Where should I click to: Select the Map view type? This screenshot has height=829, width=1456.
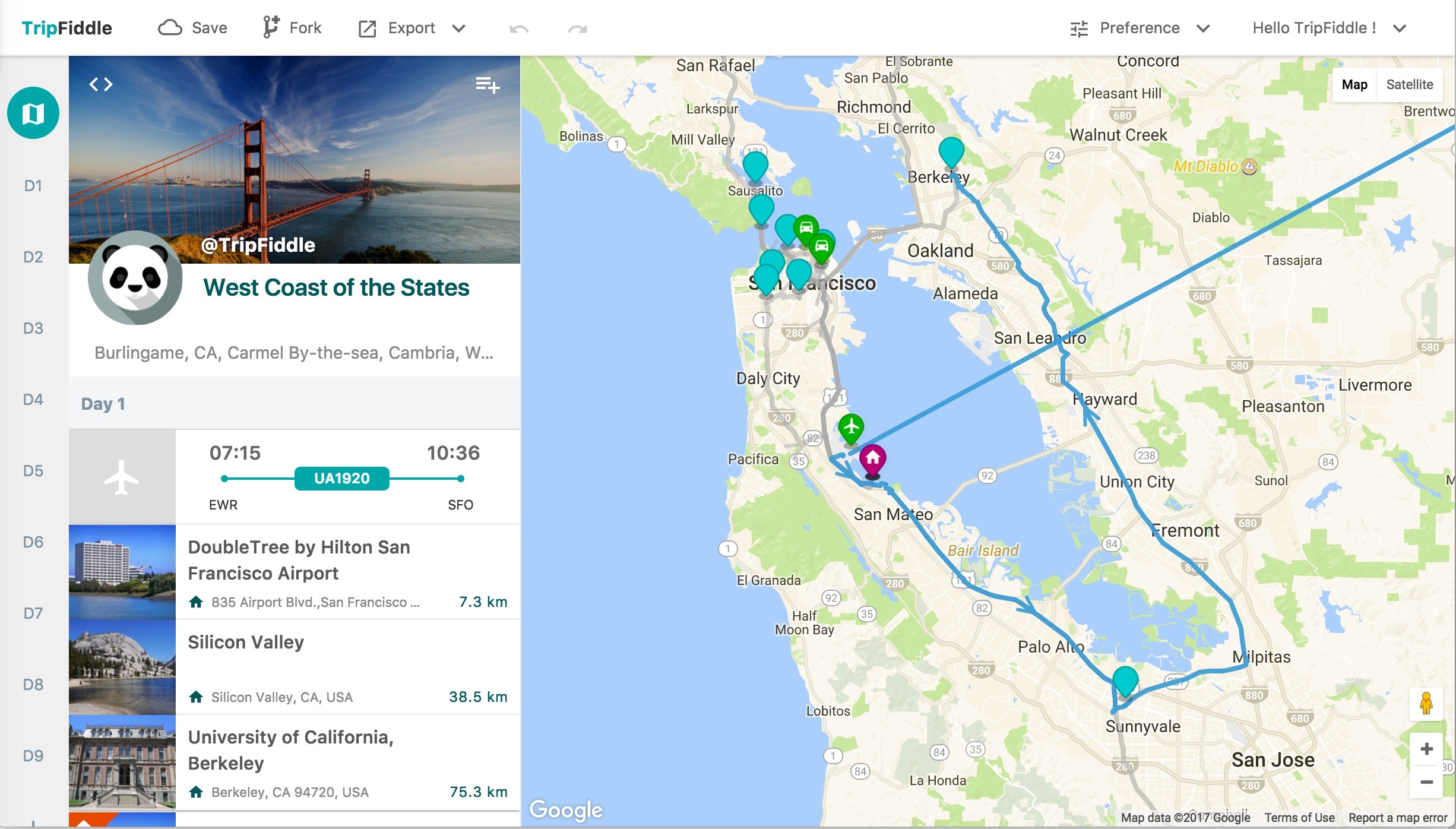(1354, 84)
